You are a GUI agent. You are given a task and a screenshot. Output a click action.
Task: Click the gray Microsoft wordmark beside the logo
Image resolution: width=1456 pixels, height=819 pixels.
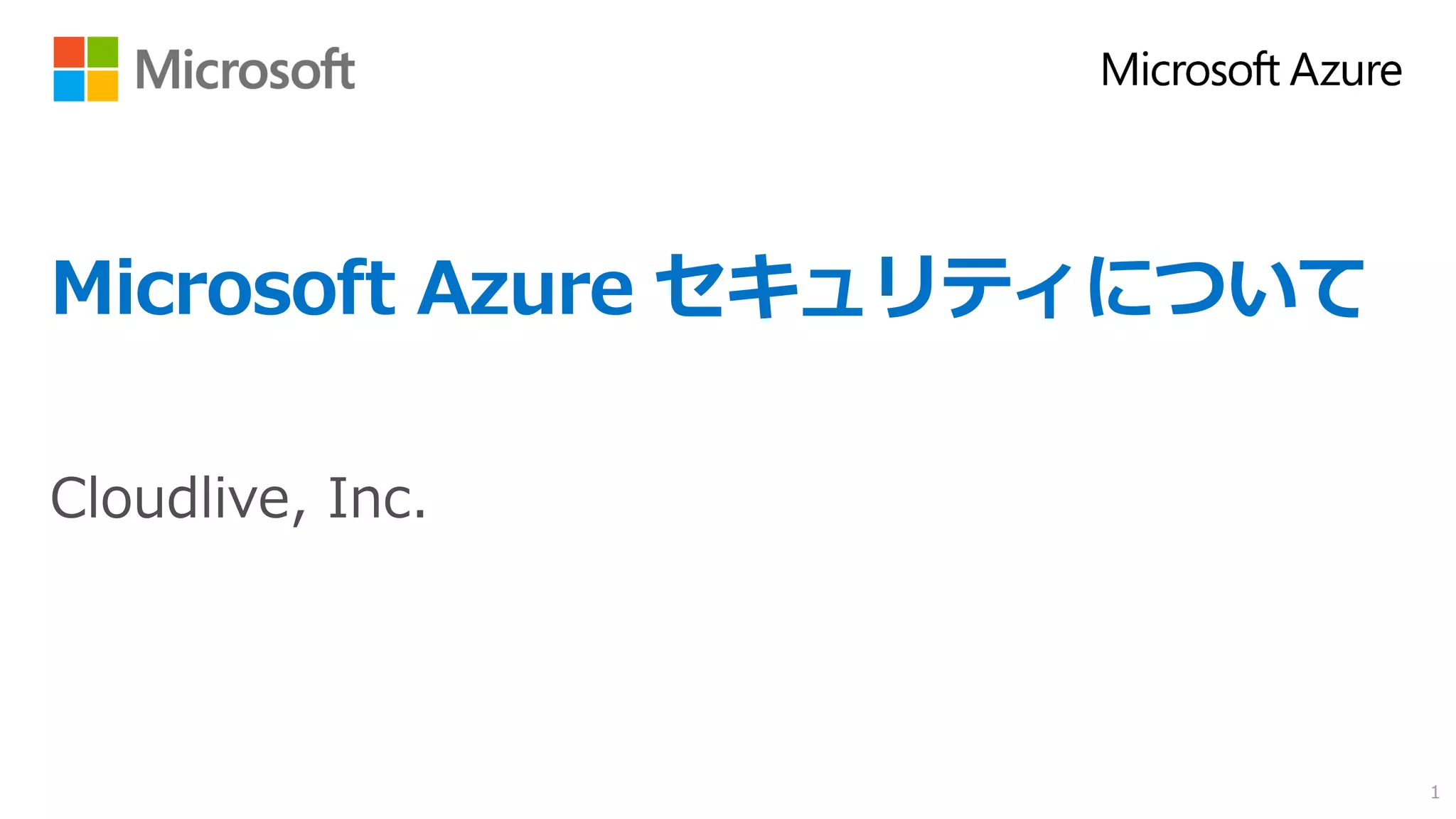point(245,70)
